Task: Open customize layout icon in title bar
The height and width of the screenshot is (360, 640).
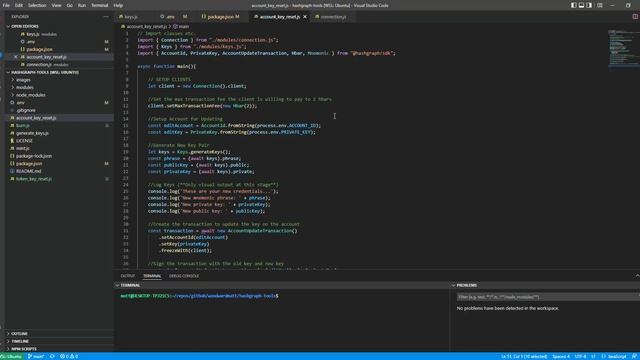Action: (x=600, y=5)
